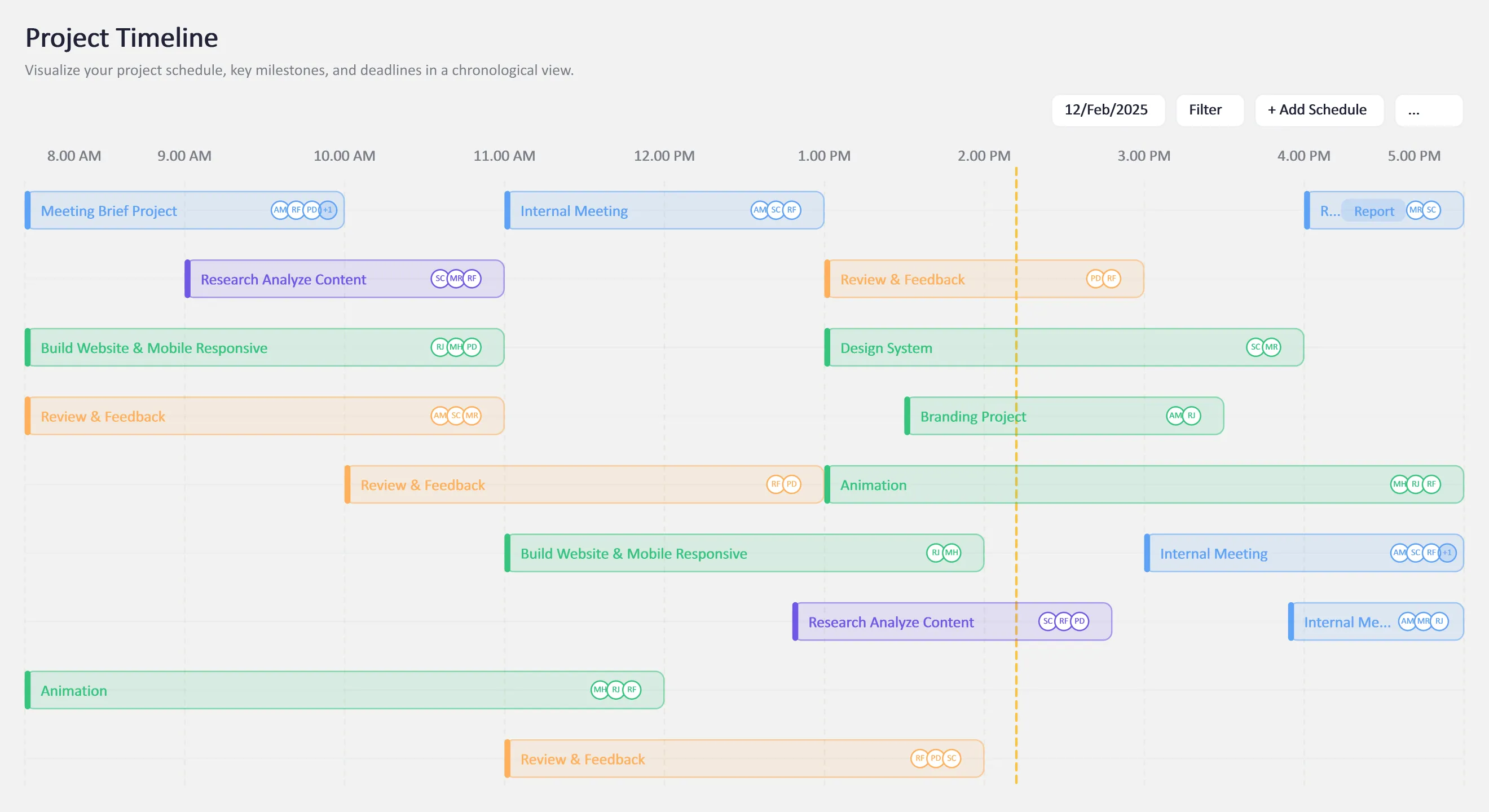This screenshot has width=1489, height=812.
Task: Click PD avatar on 1 PM Review & Feedback
Action: 1095,279
